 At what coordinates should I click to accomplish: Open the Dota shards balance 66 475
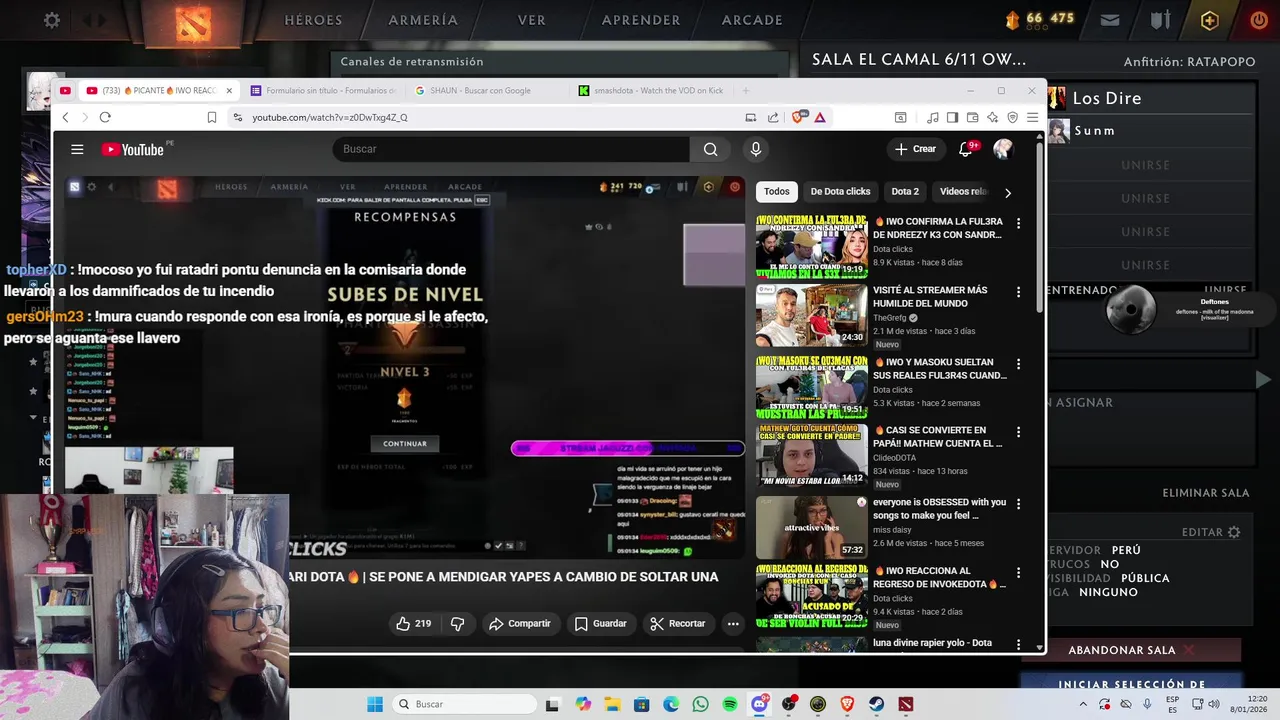[1040, 19]
